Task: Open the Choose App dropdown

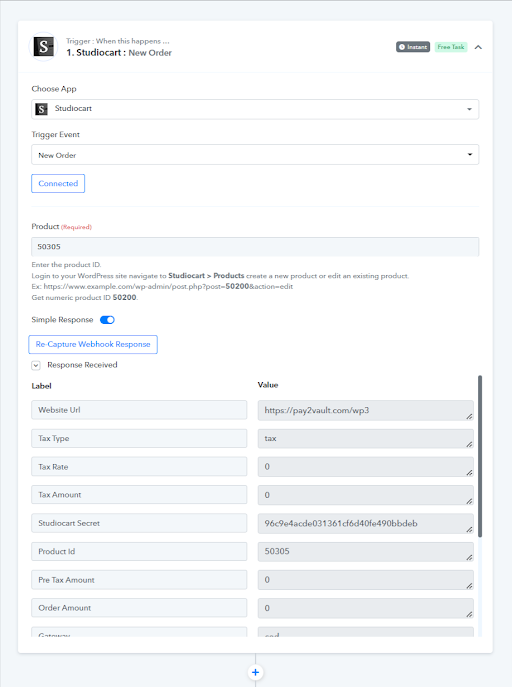Action: (255, 109)
